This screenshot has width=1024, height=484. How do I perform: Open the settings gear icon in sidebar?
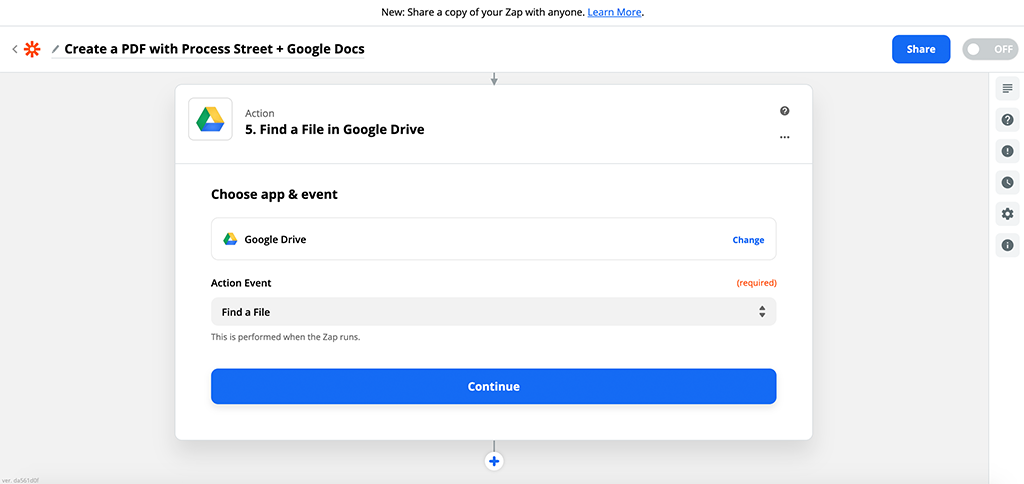point(1007,214)
